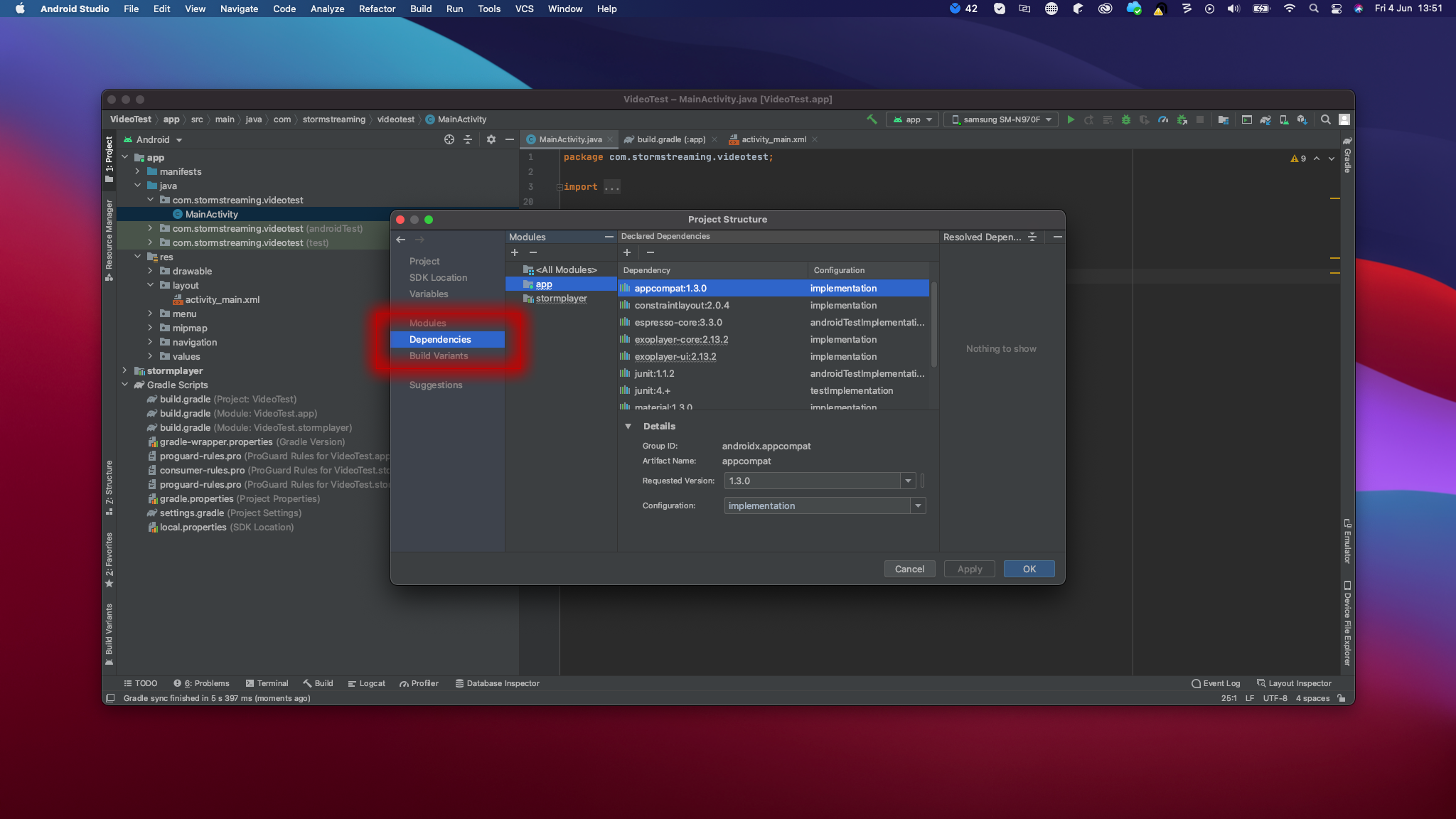
Task: Open the Emulator tool window
Action: tap(1347, 542)
